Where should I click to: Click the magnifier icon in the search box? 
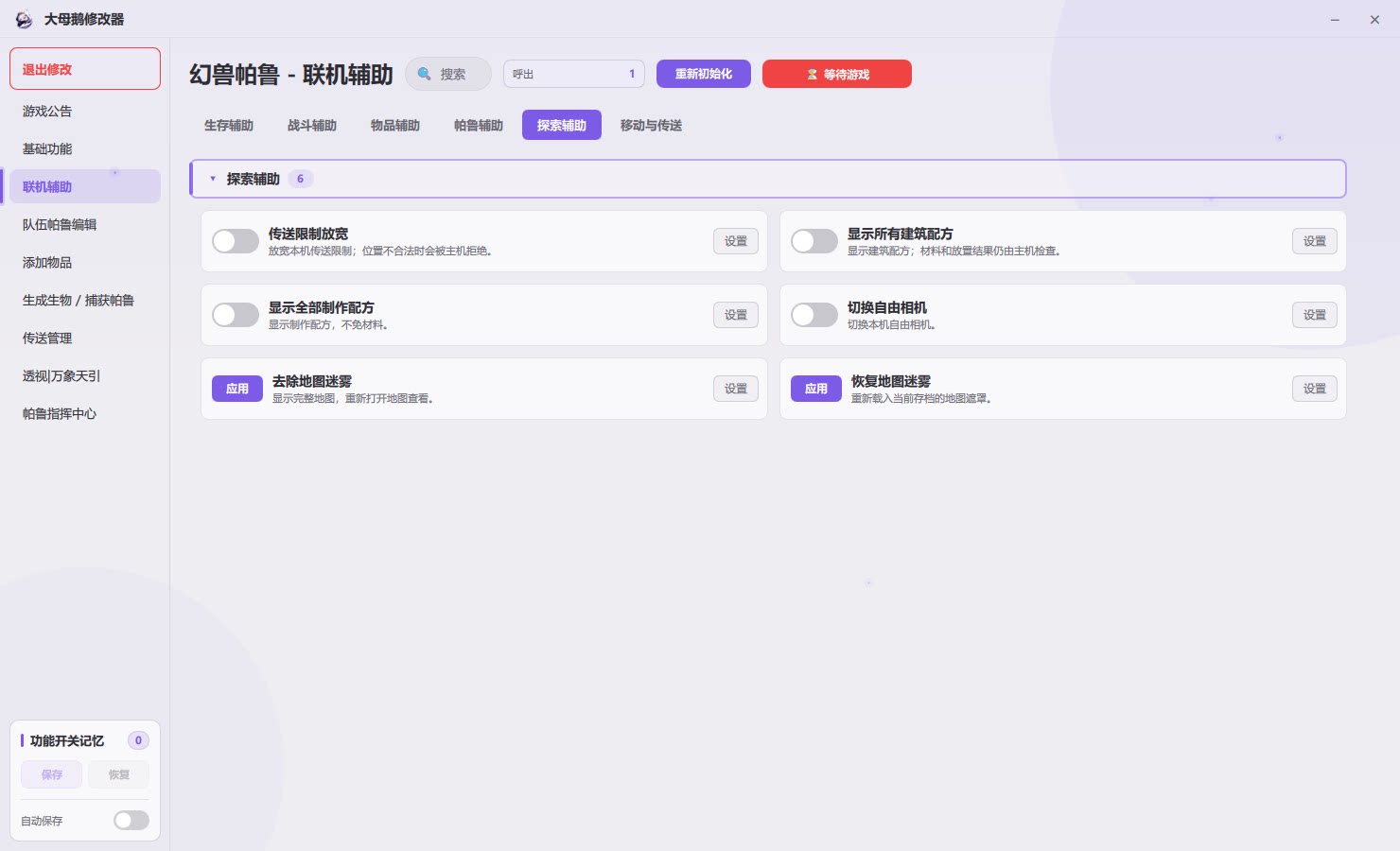click(x=425, y=74)
